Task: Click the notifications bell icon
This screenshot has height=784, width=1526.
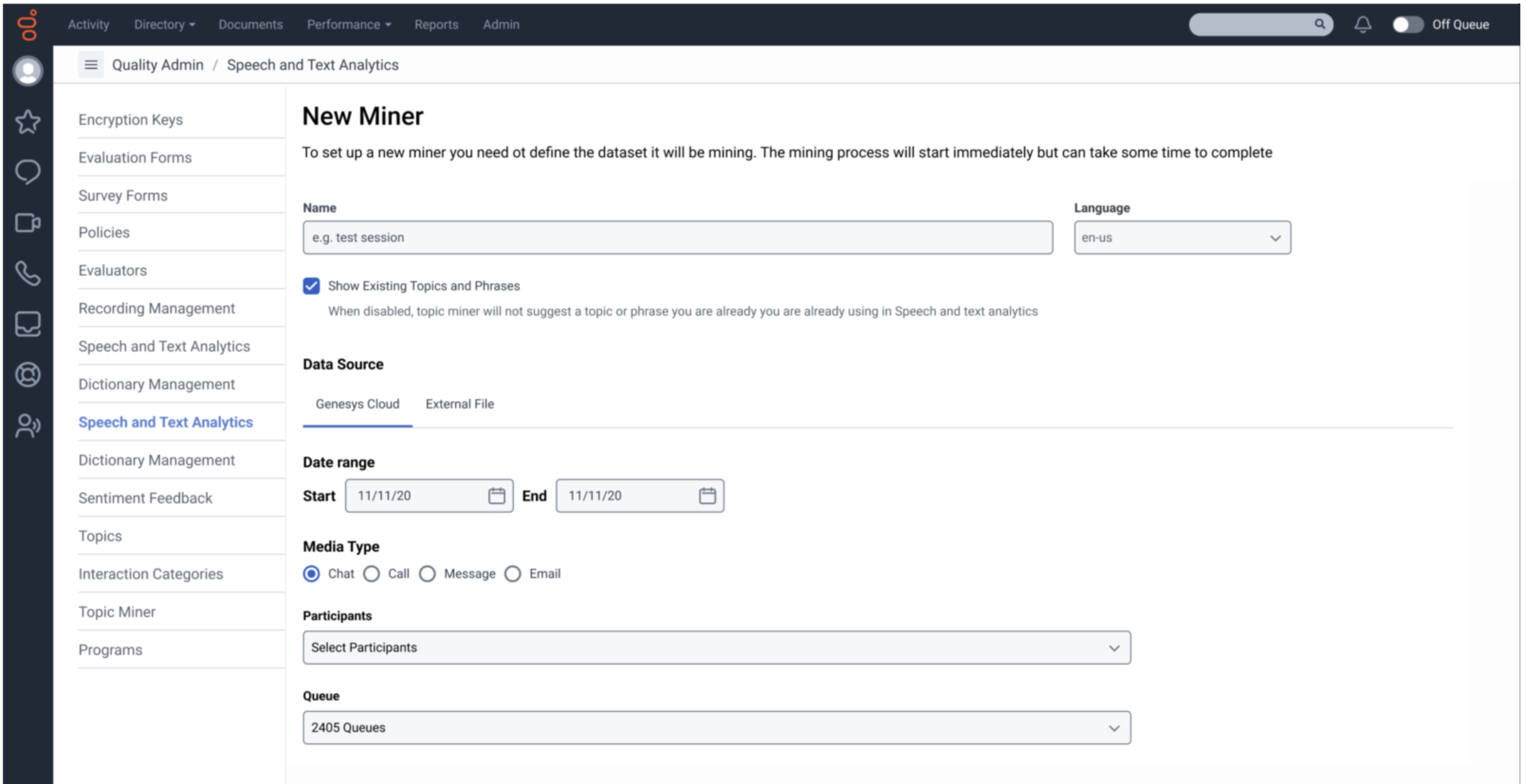Action: click(1362, 24)
